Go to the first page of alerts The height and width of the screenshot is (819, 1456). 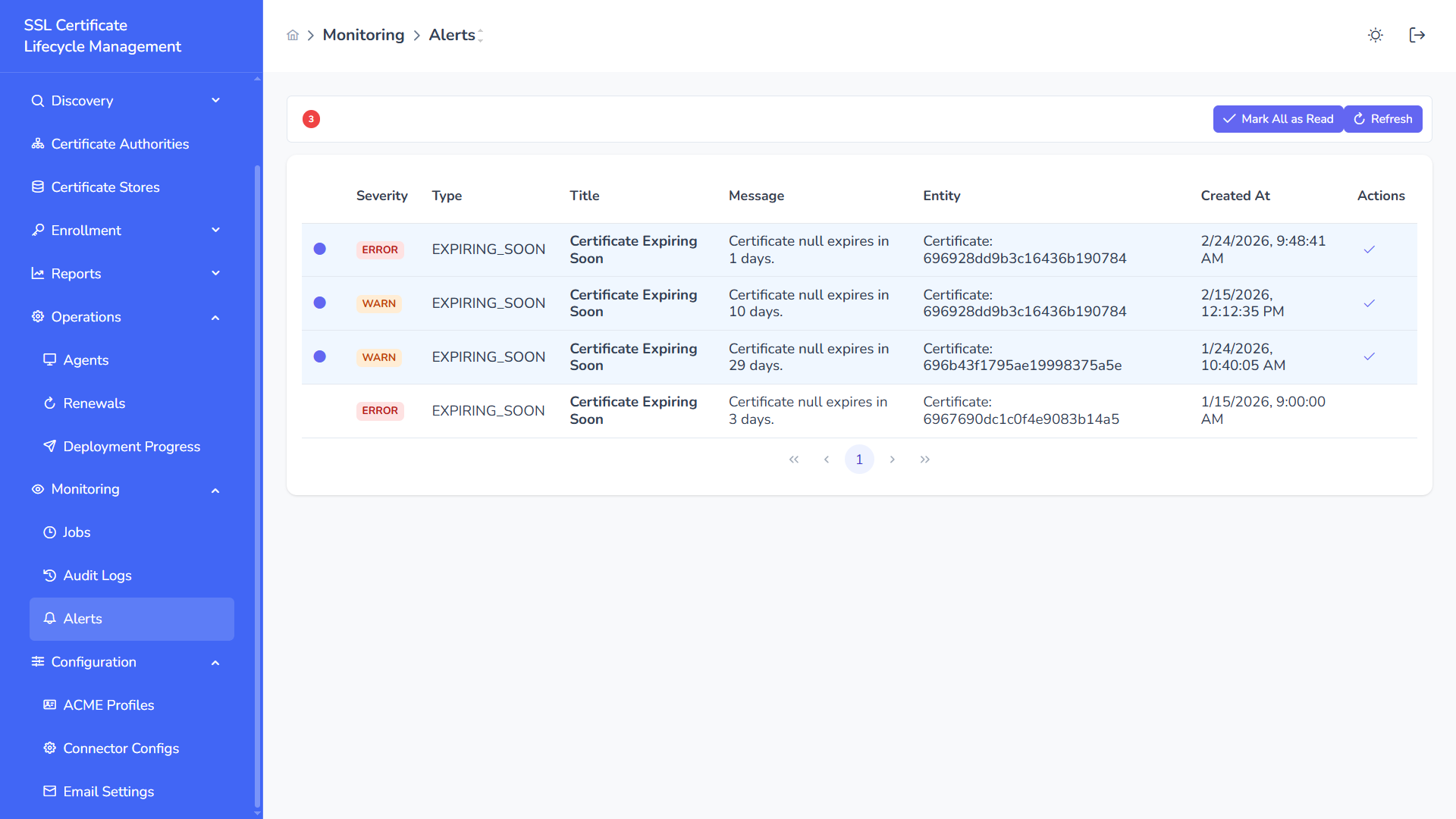794,460
